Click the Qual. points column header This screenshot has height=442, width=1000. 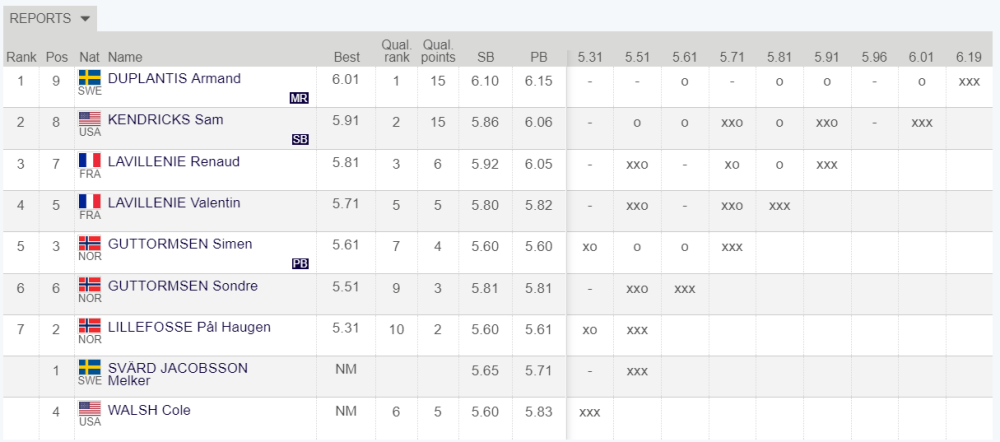tap(439, 51)
